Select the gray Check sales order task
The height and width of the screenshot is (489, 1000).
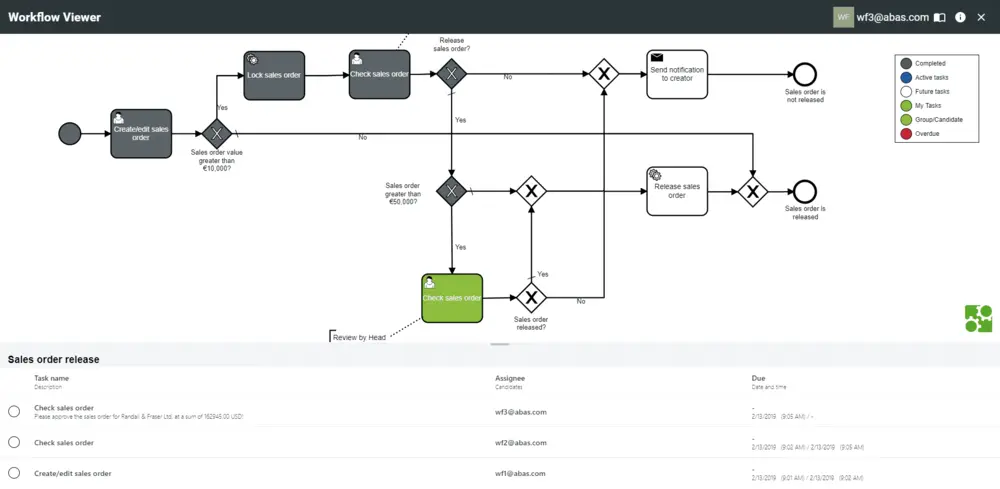point(379,75)
